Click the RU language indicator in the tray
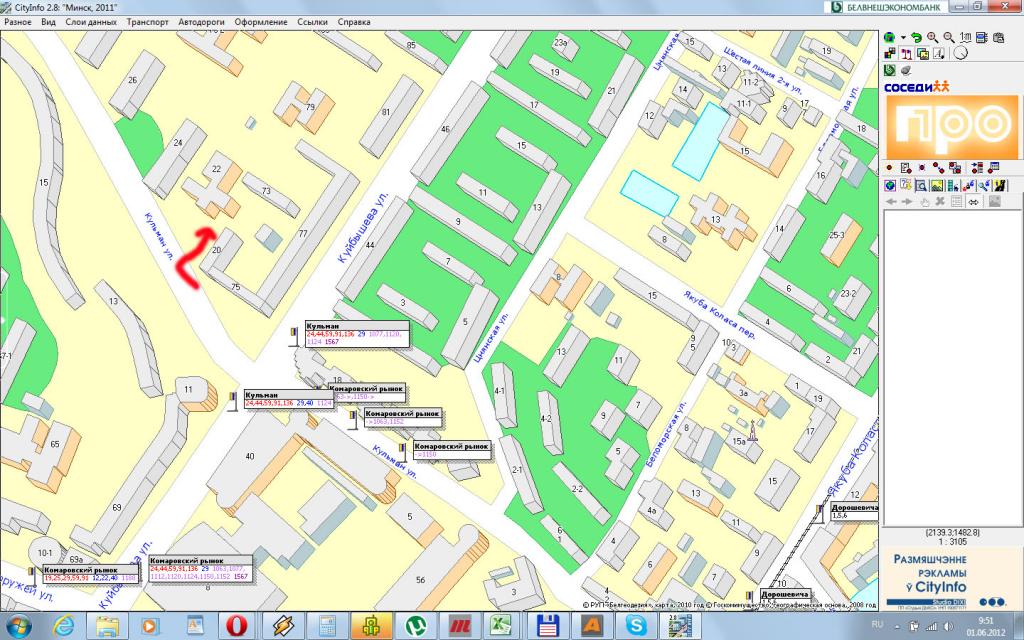 877,625
